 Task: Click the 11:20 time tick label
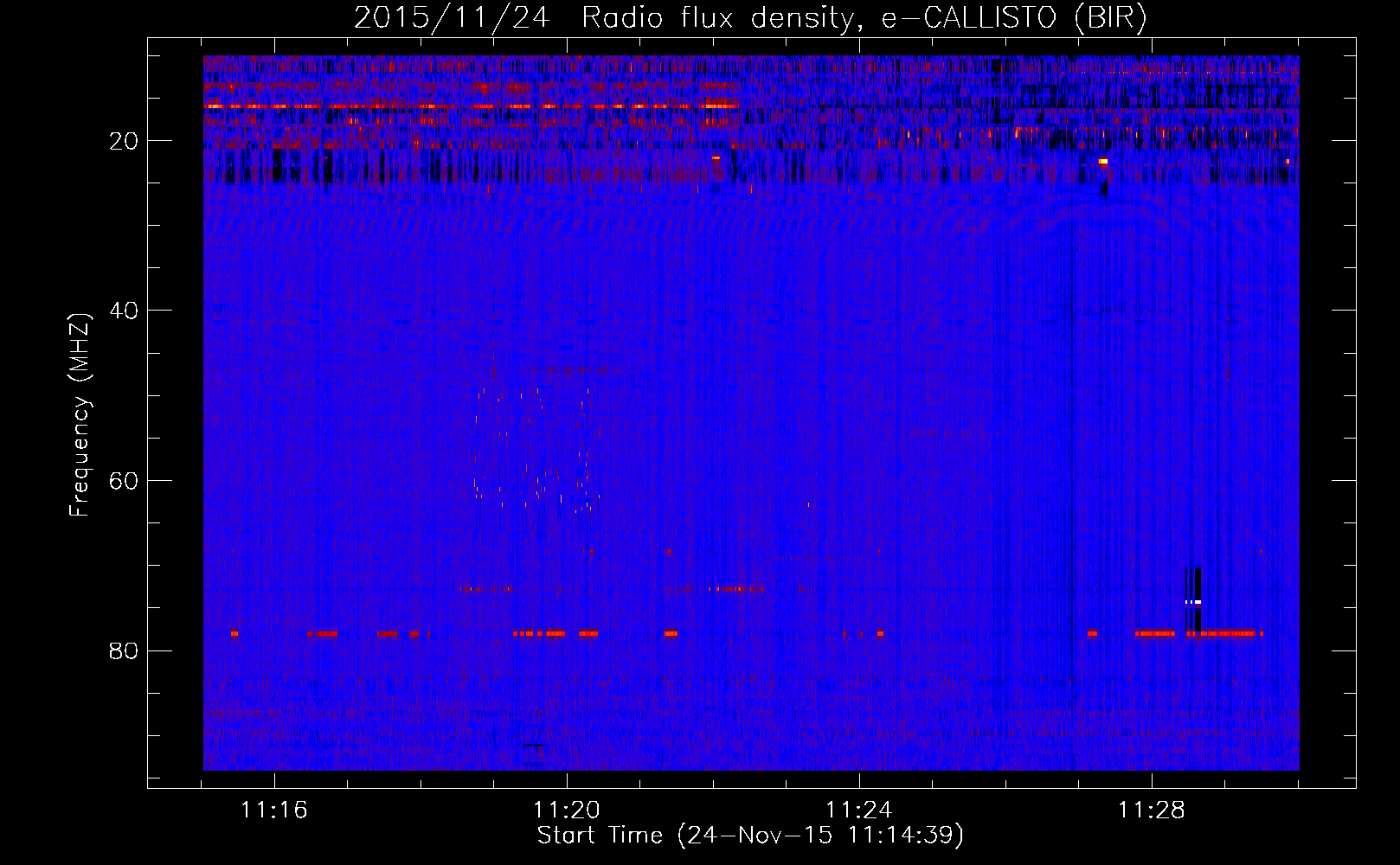coord(567,810)
